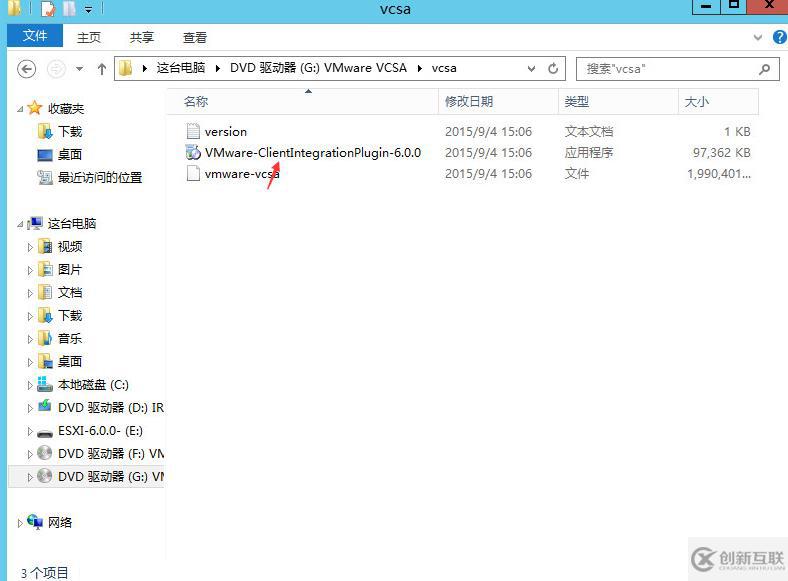The height and width of the screenshot is (581, 788).
Task: Expand the 文档 folder node
Action: [x=30, y=293]
